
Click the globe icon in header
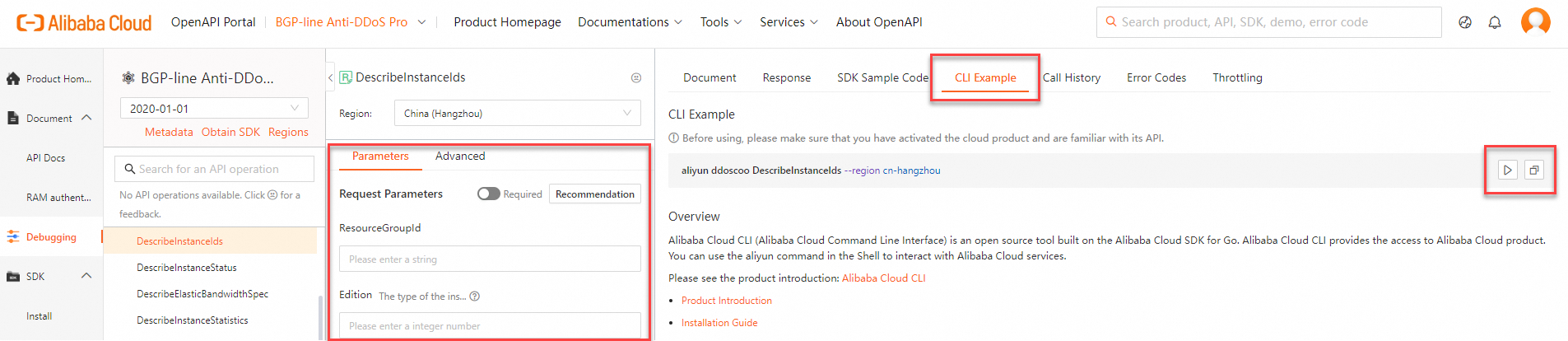(x=1465, y=23)
